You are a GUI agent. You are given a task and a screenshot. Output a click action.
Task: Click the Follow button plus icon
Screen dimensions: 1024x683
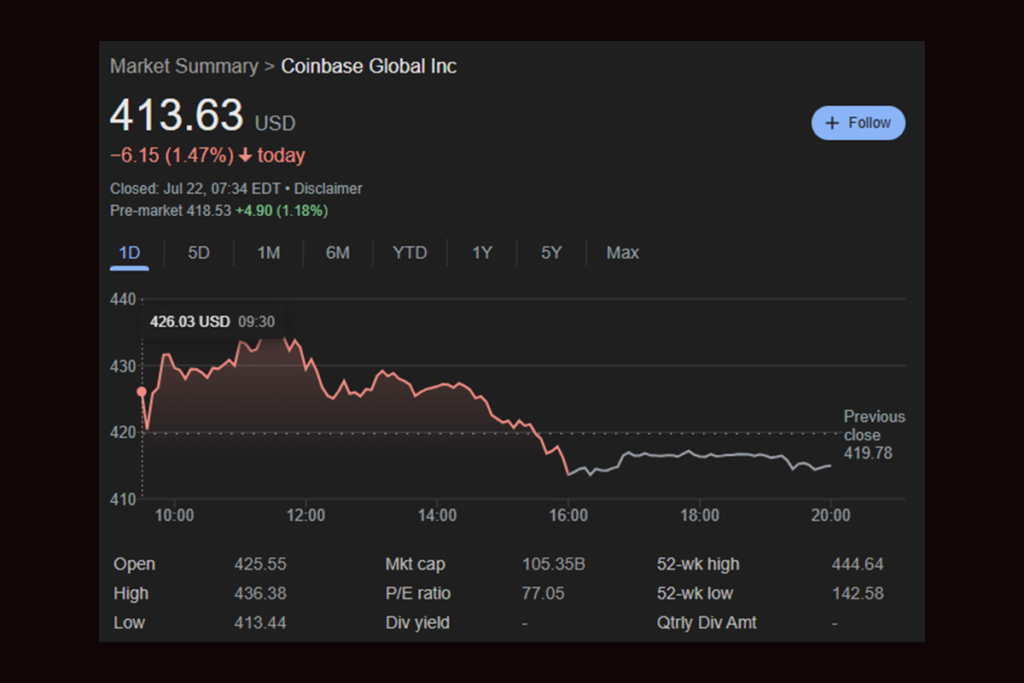(832, 123)
